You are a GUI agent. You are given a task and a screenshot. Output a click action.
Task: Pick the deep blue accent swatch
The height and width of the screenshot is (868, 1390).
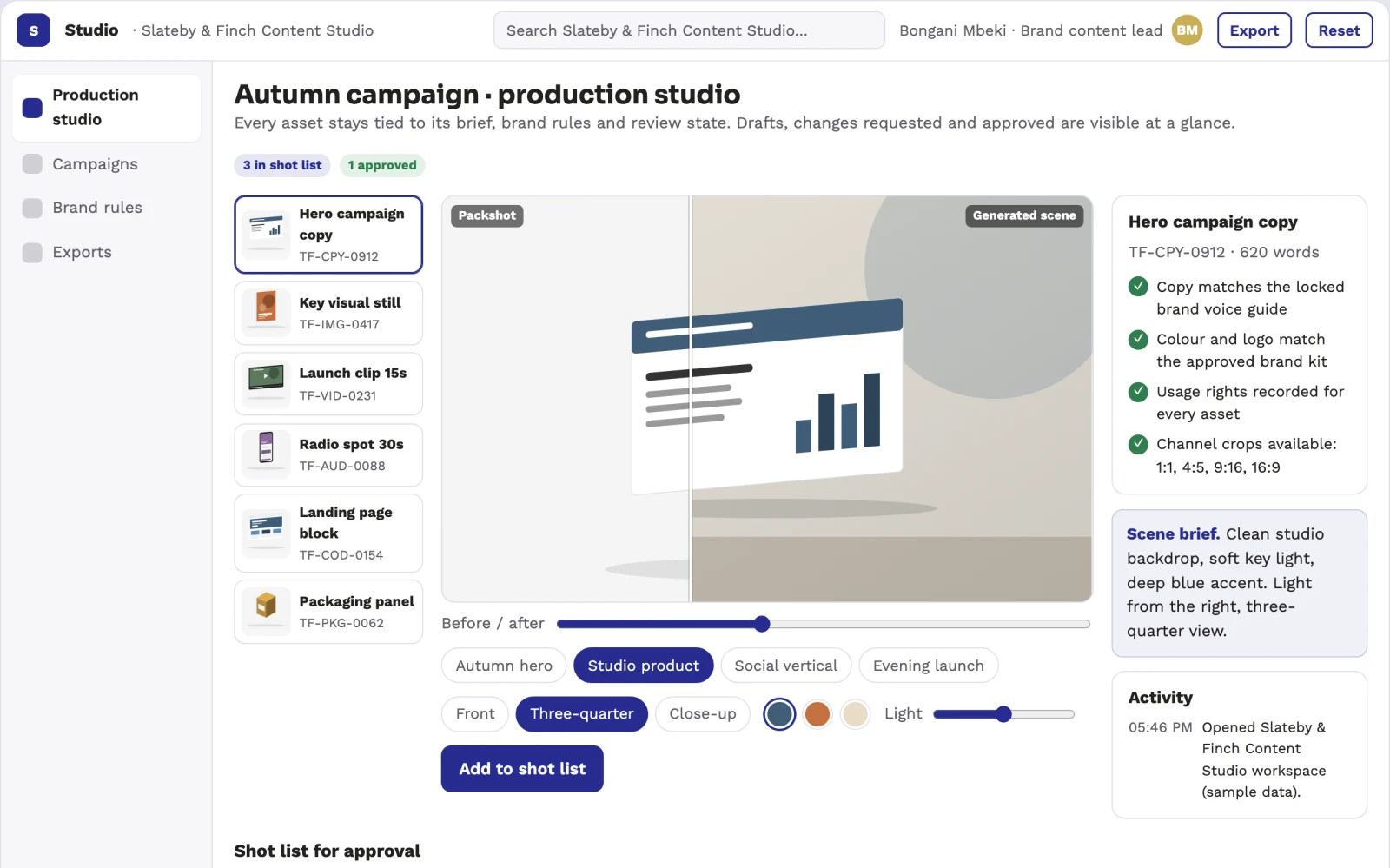point(779,714)
